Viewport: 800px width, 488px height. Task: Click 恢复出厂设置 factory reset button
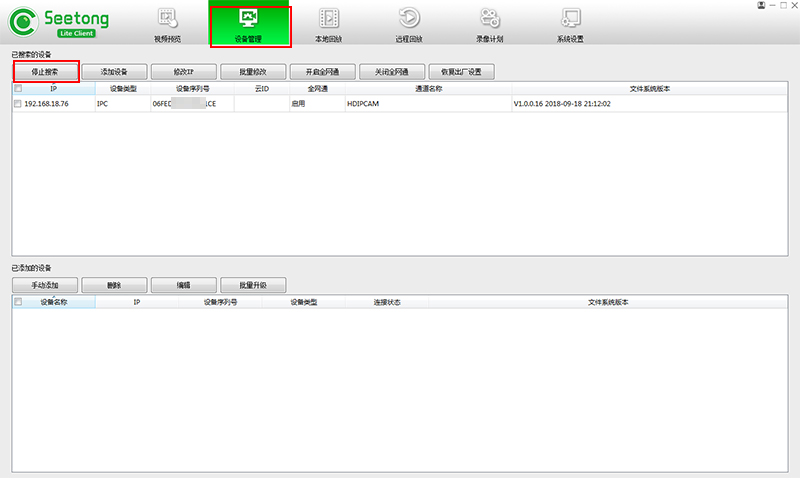coord(461,72)
